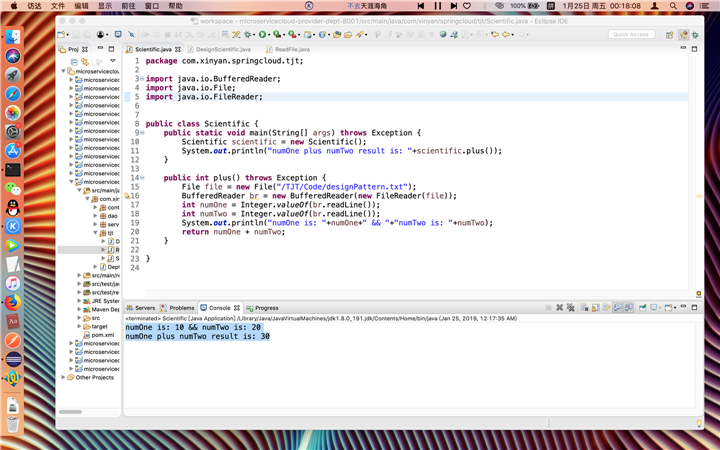Click the Remove Launch X icon in Console
The image size is (720, 450).
point(559,308)
